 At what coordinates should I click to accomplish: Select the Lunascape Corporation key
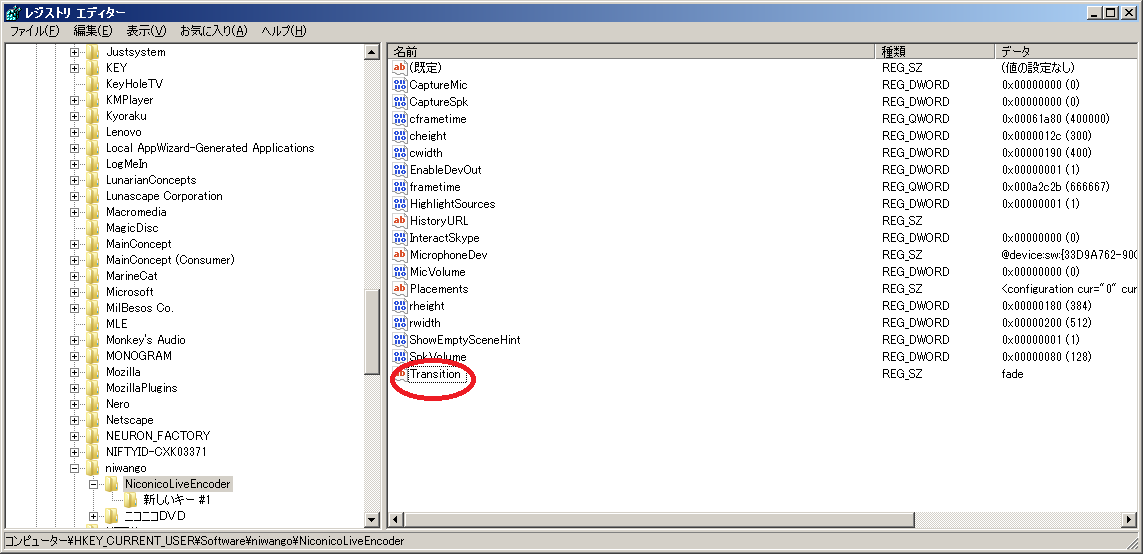(164, 196)
